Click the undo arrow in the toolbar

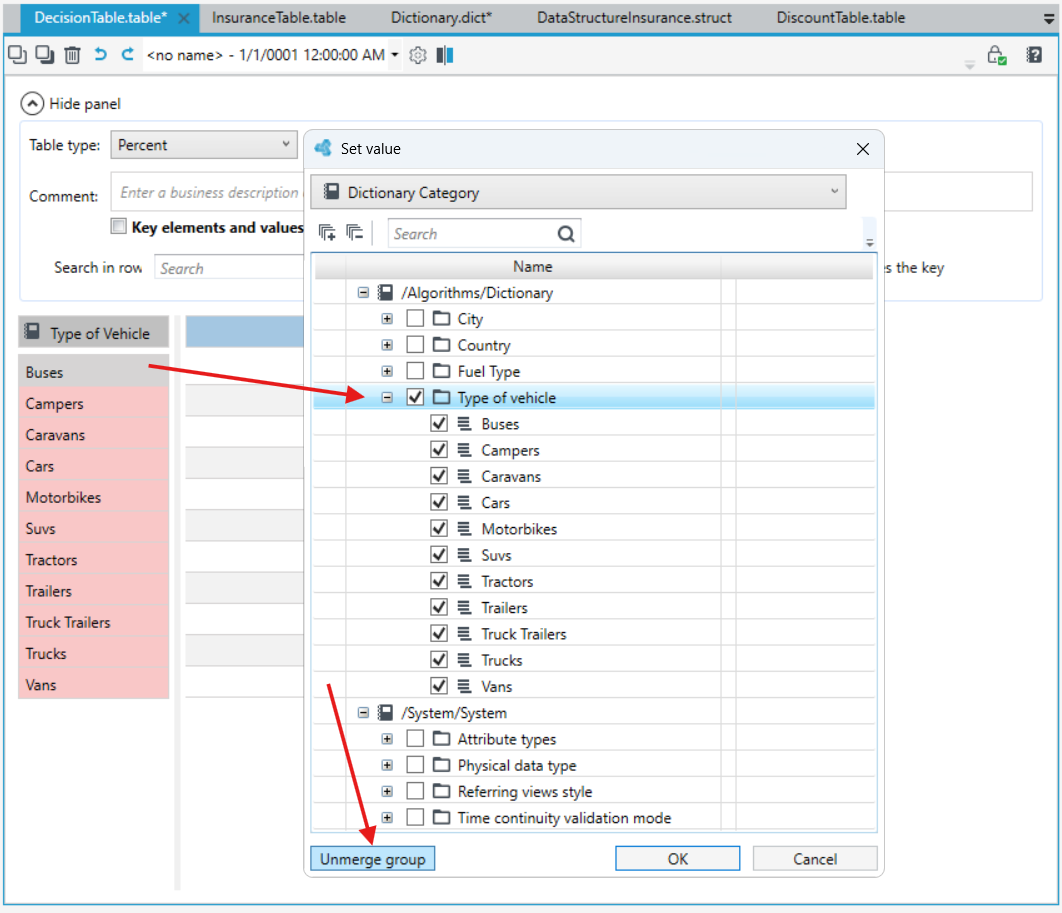tap(100, 54)
